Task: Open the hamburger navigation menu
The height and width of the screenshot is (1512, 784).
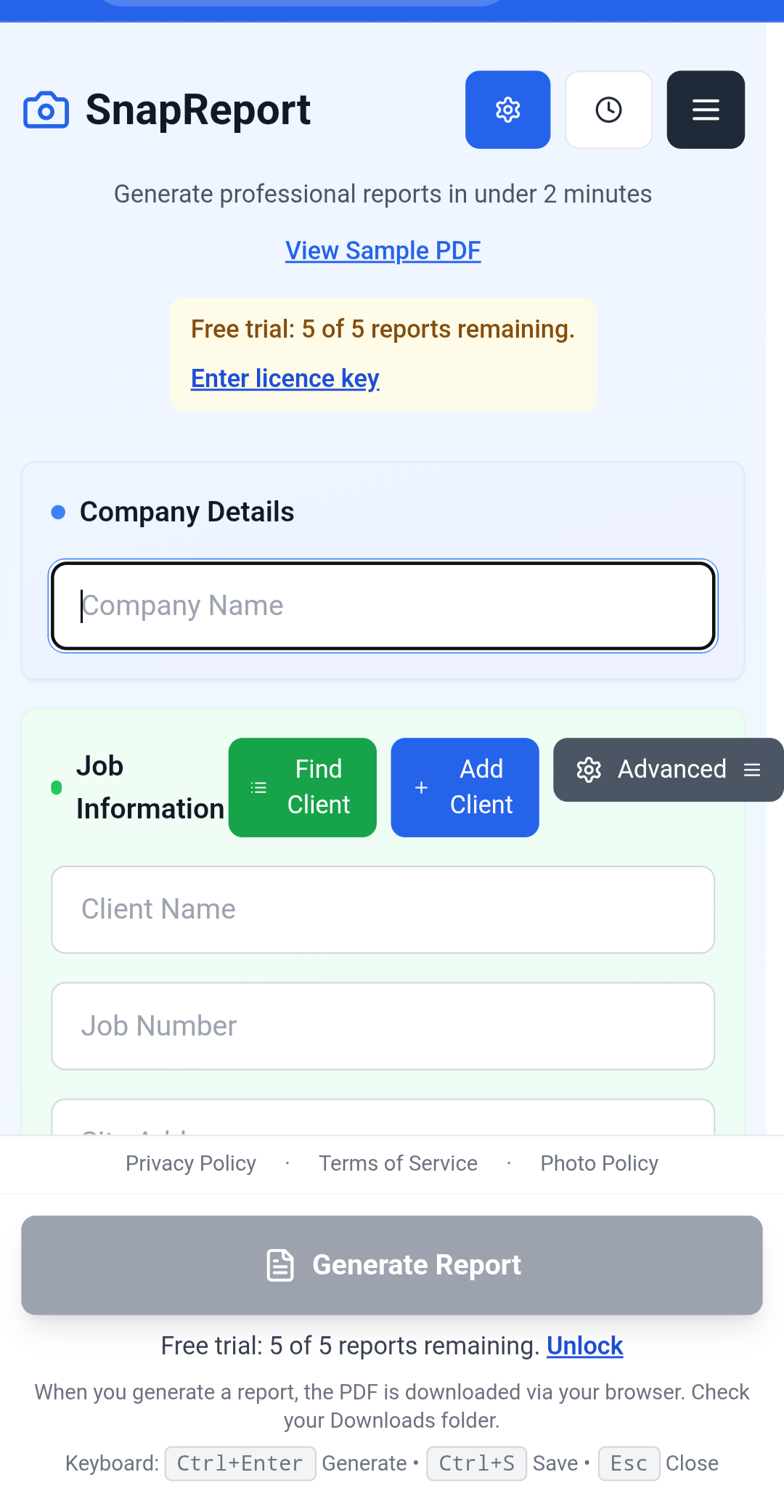Action: 705,110
